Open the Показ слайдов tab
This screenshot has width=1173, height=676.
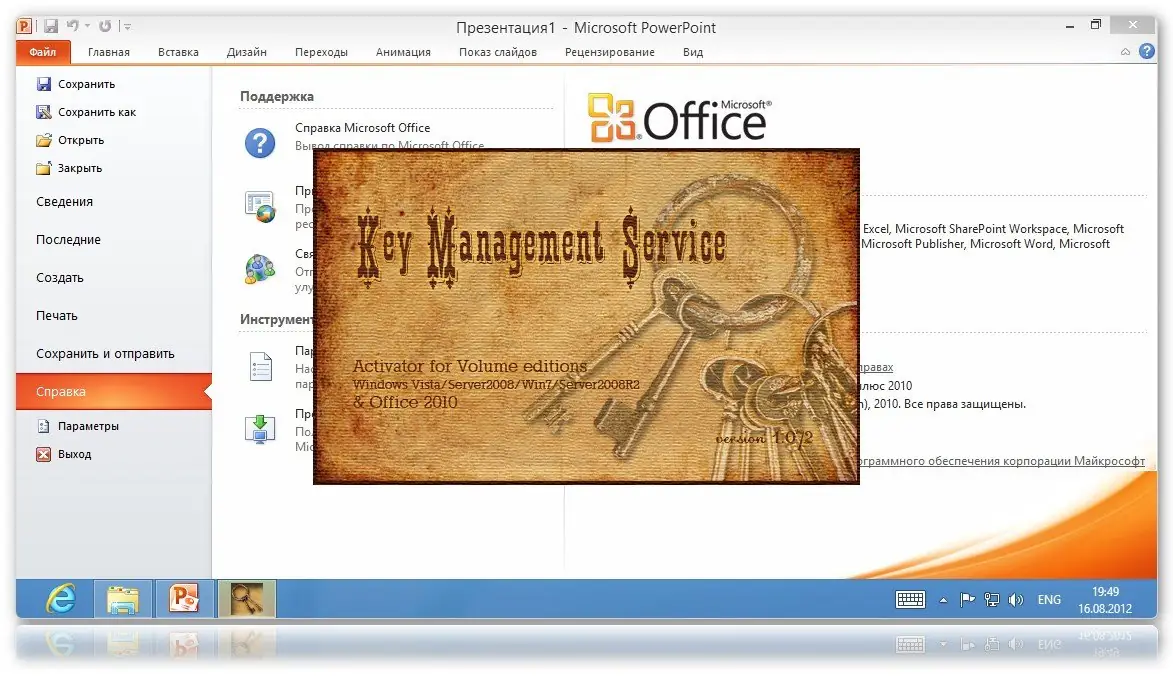coord(497,52)
